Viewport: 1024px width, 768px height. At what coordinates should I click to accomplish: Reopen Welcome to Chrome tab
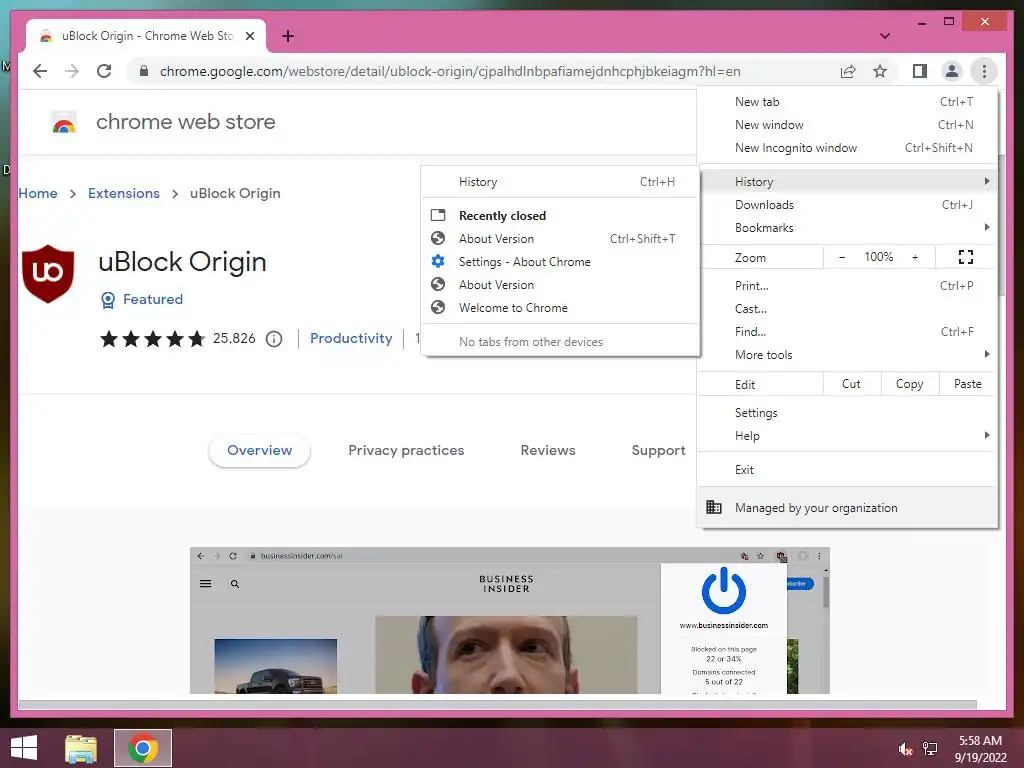pyautogui.click(x=560, y=308)
